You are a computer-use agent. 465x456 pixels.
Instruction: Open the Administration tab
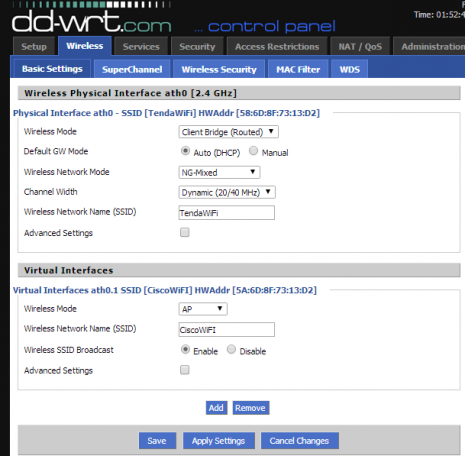[x=430, y=46]
